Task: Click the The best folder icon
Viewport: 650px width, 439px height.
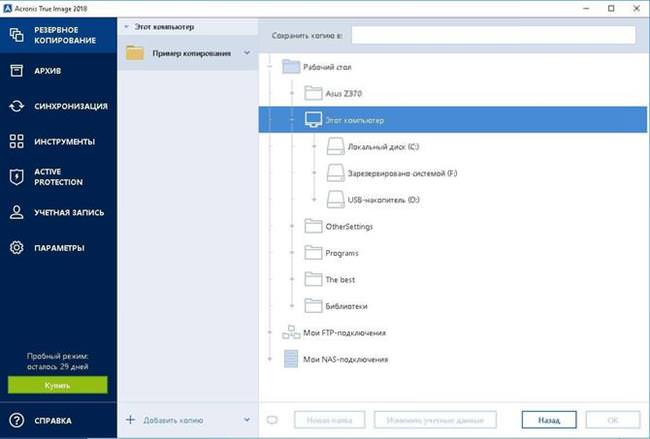Action: (313, 279)
